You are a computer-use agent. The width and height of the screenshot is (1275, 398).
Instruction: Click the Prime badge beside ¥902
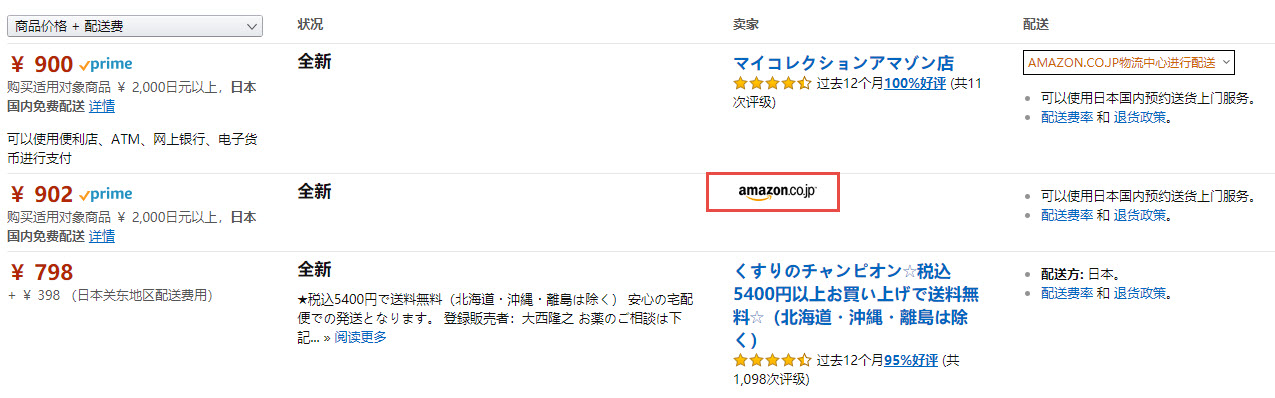(106, 195)
